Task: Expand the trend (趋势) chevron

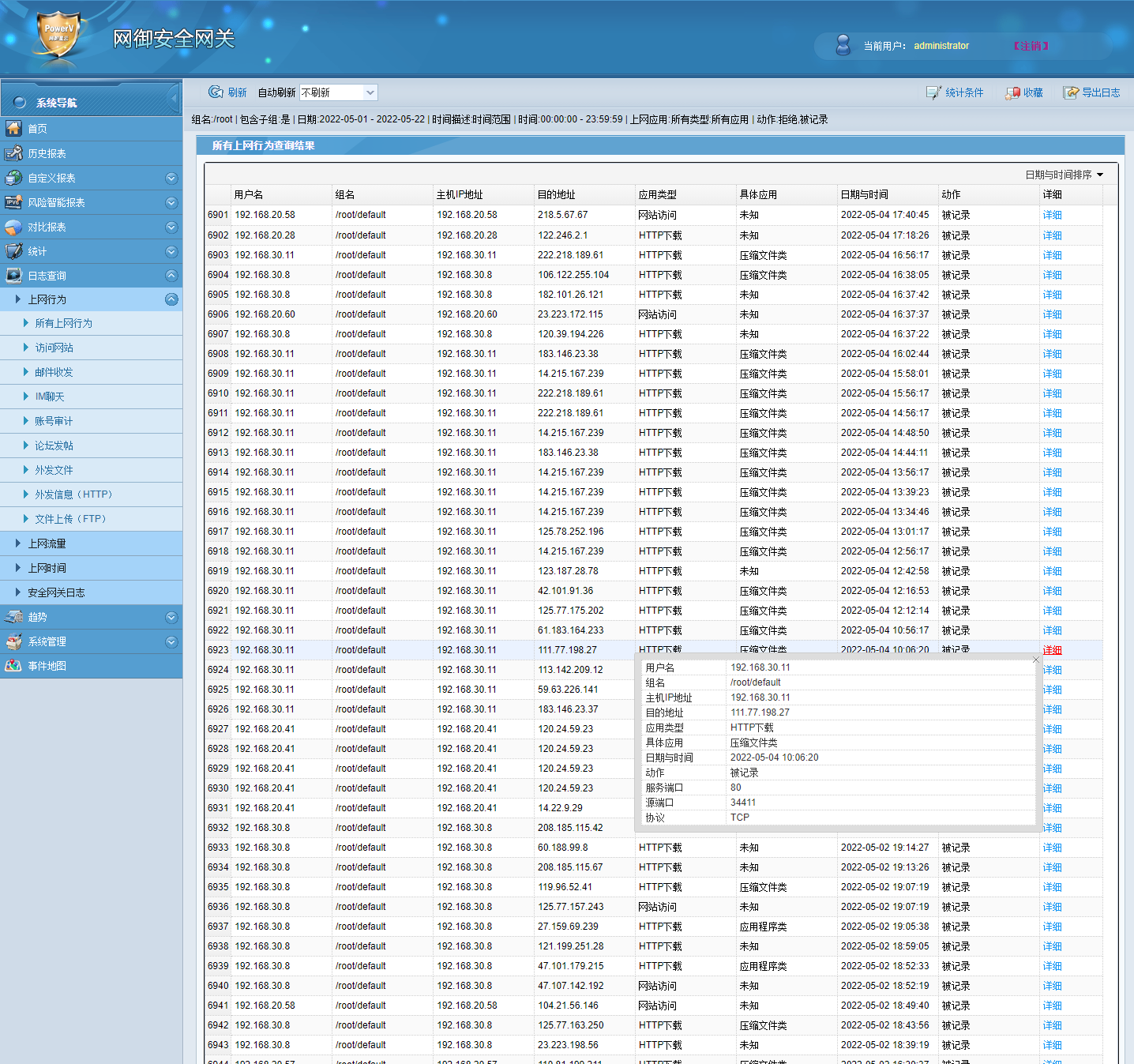Action: [171, 617]
